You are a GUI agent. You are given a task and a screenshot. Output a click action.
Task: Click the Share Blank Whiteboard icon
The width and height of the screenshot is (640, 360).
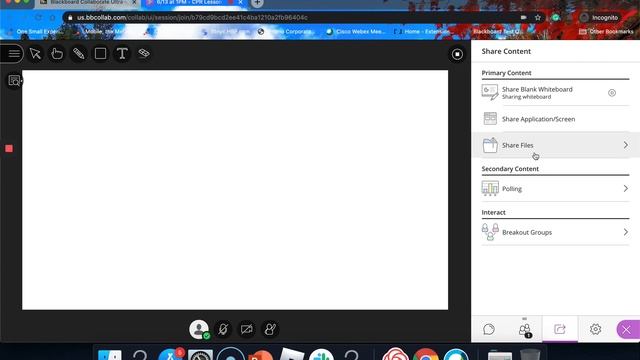click(x=490, y=92)
